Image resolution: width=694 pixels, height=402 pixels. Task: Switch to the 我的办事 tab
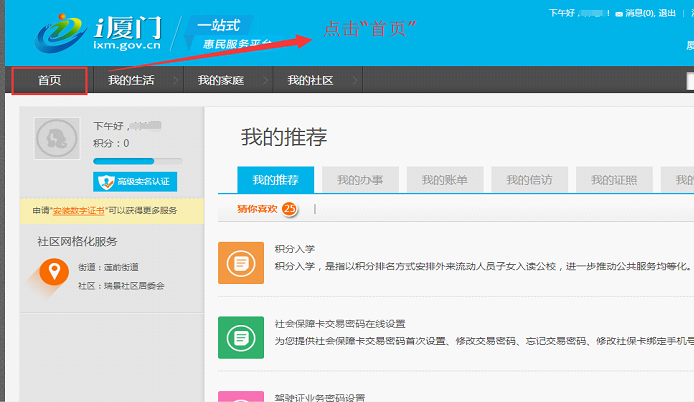pyautogui.click(x=360, y=180)
